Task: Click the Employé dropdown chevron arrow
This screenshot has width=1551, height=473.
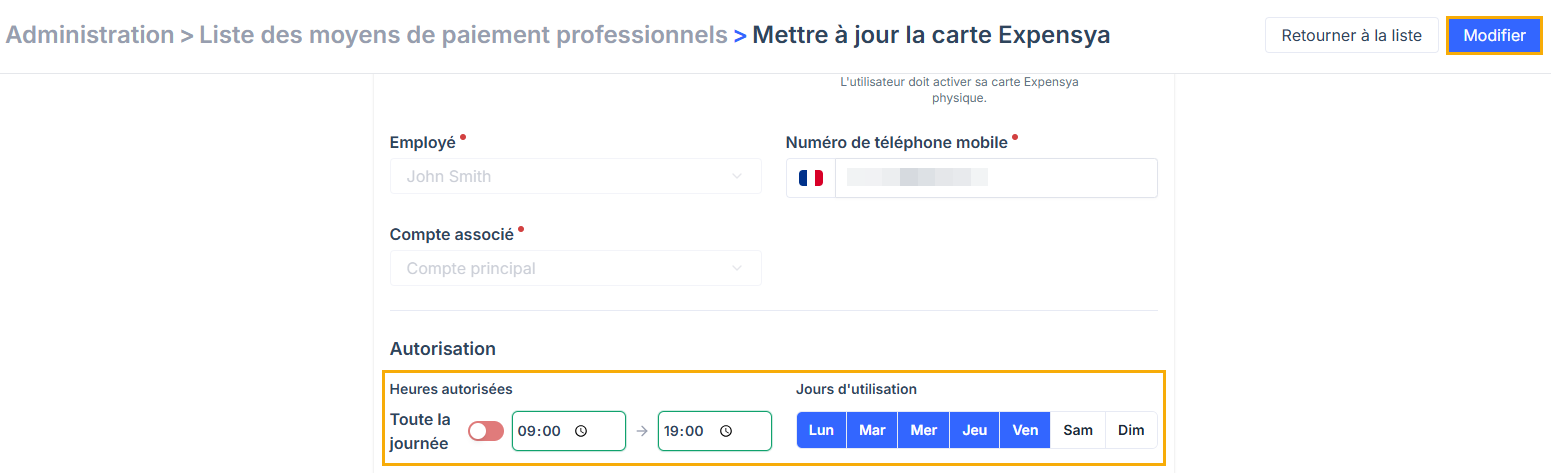Action: coord(737,177)
